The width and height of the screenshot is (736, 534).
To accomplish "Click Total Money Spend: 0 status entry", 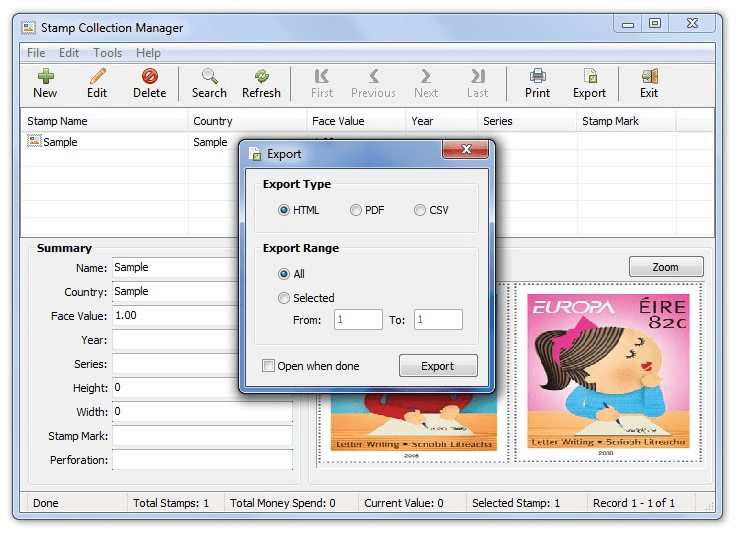I will [x=283, y=503].
